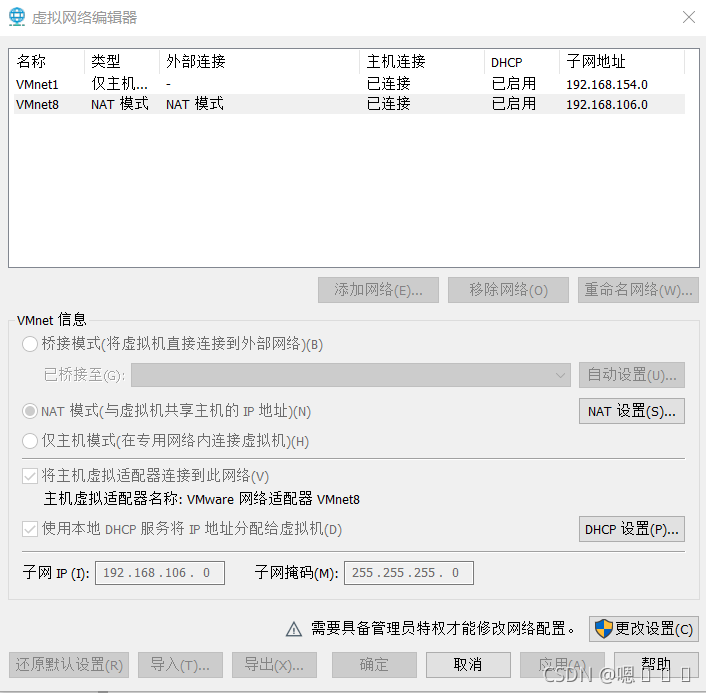Image resolution: width=706 pixels, height=693 pixels.
Task: Toggle 使用本地 DHCP 服务 checkbox
Action: pyautogui.click(x=30, y=529)
